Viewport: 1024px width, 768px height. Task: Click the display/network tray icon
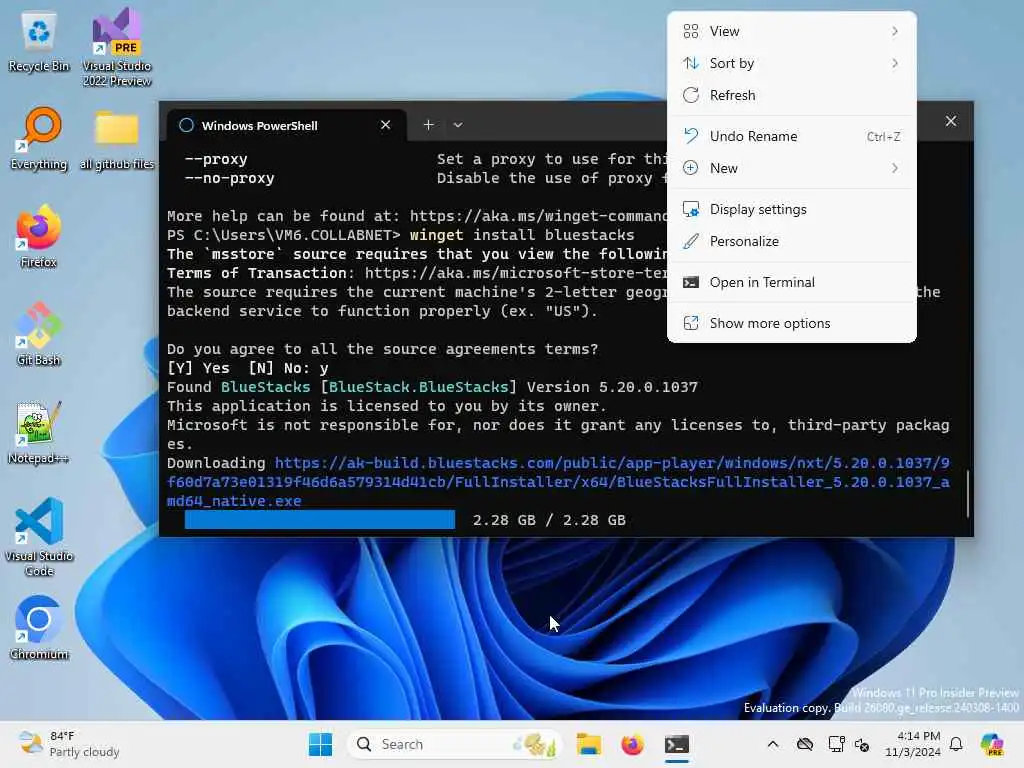pyautogui.click(x=836, y=744)
